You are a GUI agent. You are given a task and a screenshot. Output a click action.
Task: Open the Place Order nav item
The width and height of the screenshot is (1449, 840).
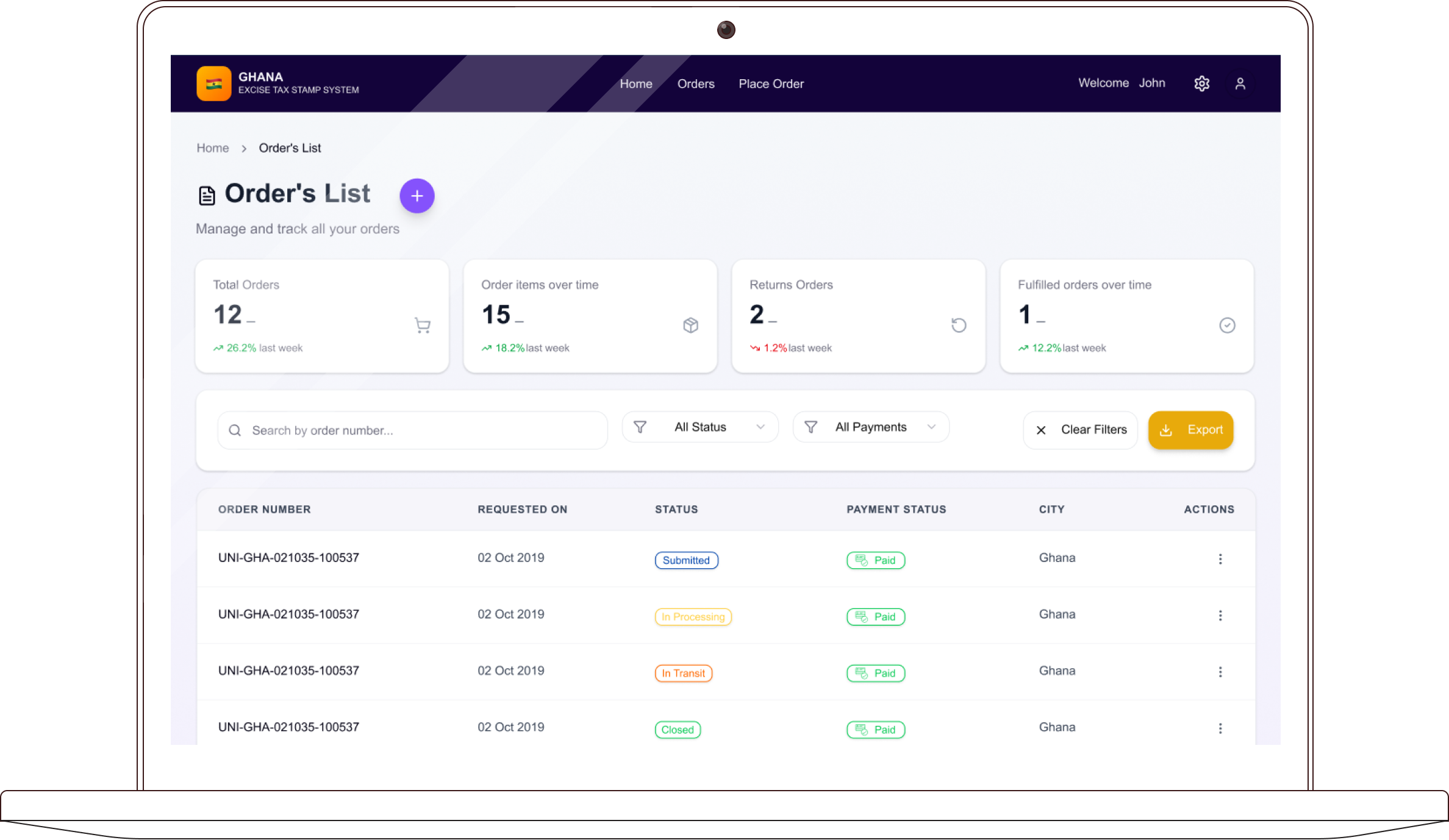click(x=771, y=84)
